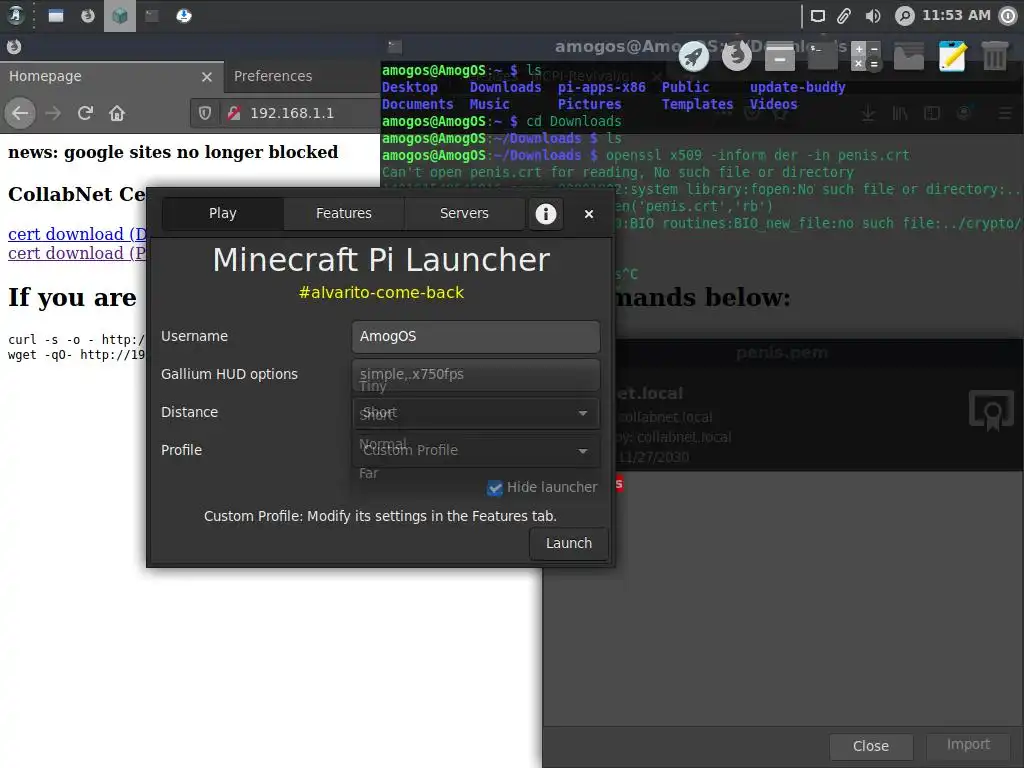Viewport: 1024px width, 768px height.
Task: Expand the Profile dropdown
Action: pyautogui.click(x=476, y=451)
